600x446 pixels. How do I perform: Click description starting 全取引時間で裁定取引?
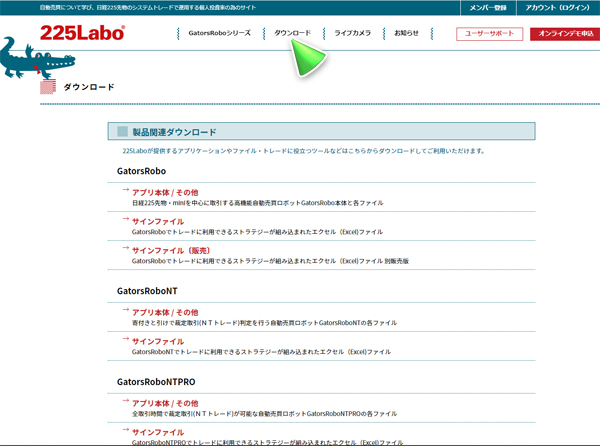[264, 413]
